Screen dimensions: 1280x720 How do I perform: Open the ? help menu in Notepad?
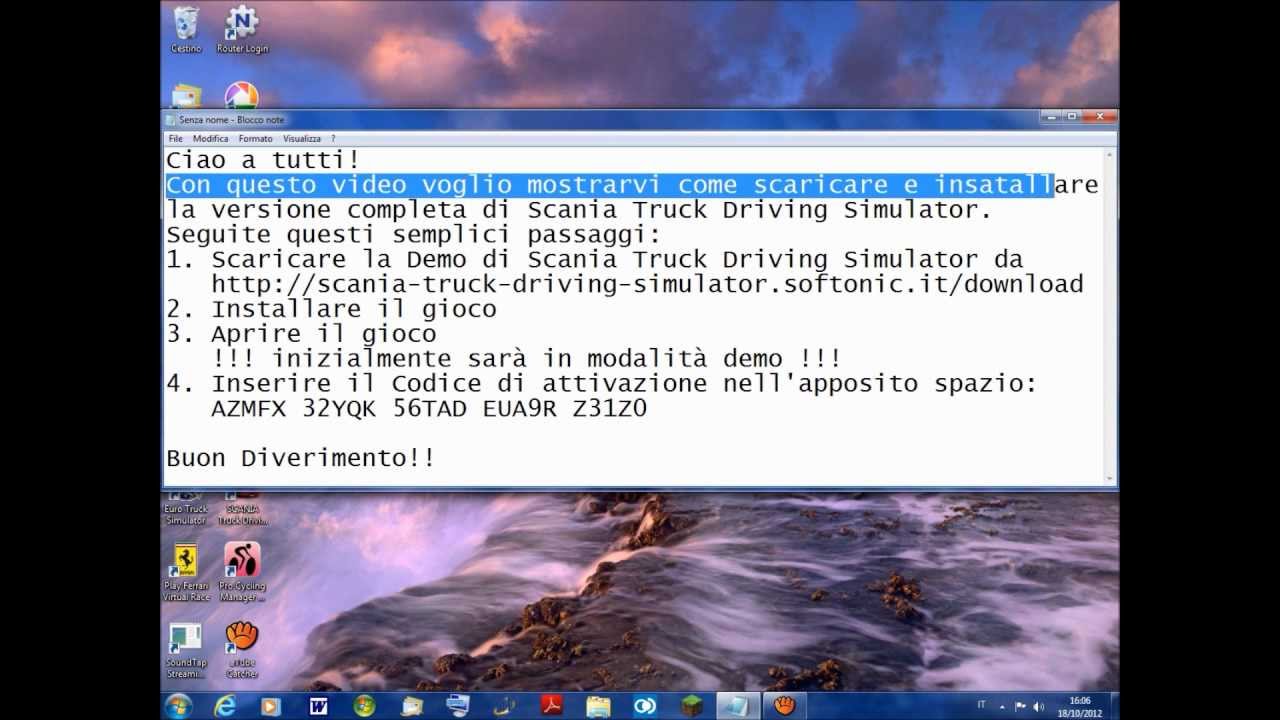[333, 139]
